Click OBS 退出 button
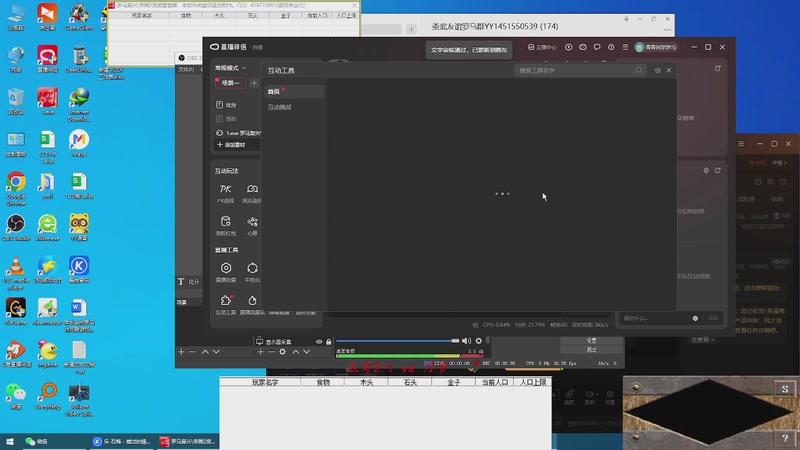The height and width of the screenshot is (450, 800). [x=591, y=349]
